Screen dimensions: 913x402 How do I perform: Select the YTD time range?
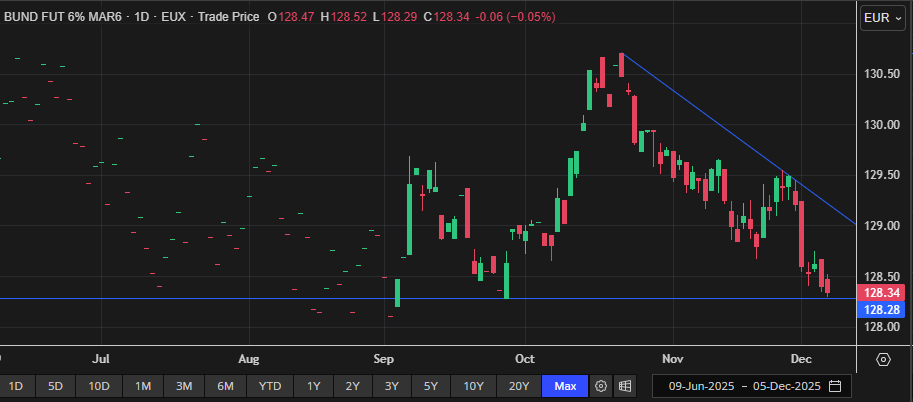pyautogui.click(x=270, y=386)
